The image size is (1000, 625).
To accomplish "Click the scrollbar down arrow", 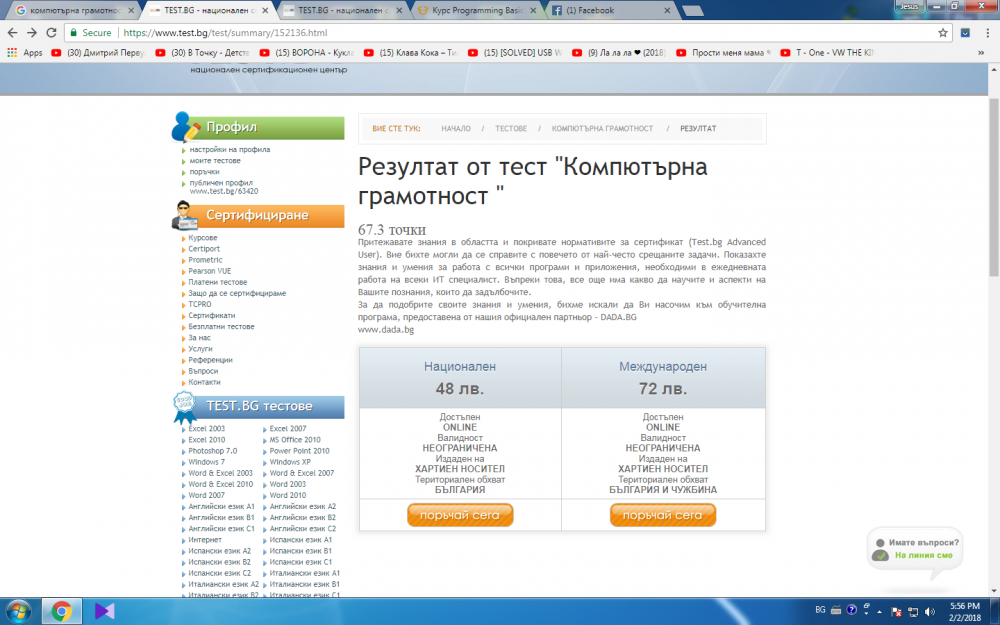I will point(994,591).
